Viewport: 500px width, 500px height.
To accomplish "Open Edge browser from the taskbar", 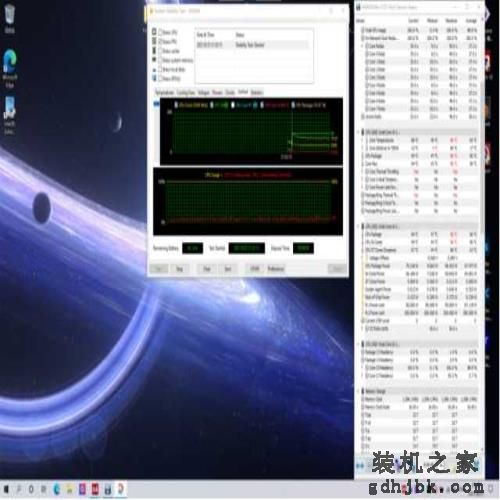I will (57, 489).
